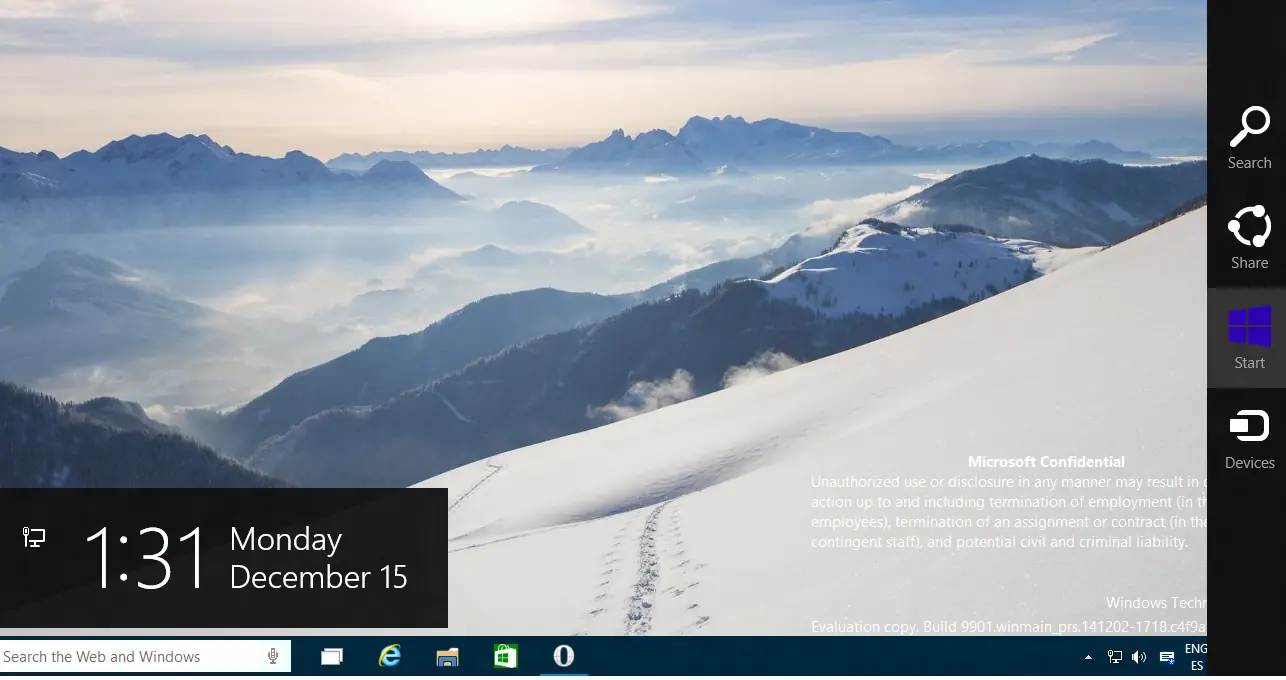This screenshot has height=680, width=1286.
Task: Click the network status icon beside the clock
Action: (33, 538)
